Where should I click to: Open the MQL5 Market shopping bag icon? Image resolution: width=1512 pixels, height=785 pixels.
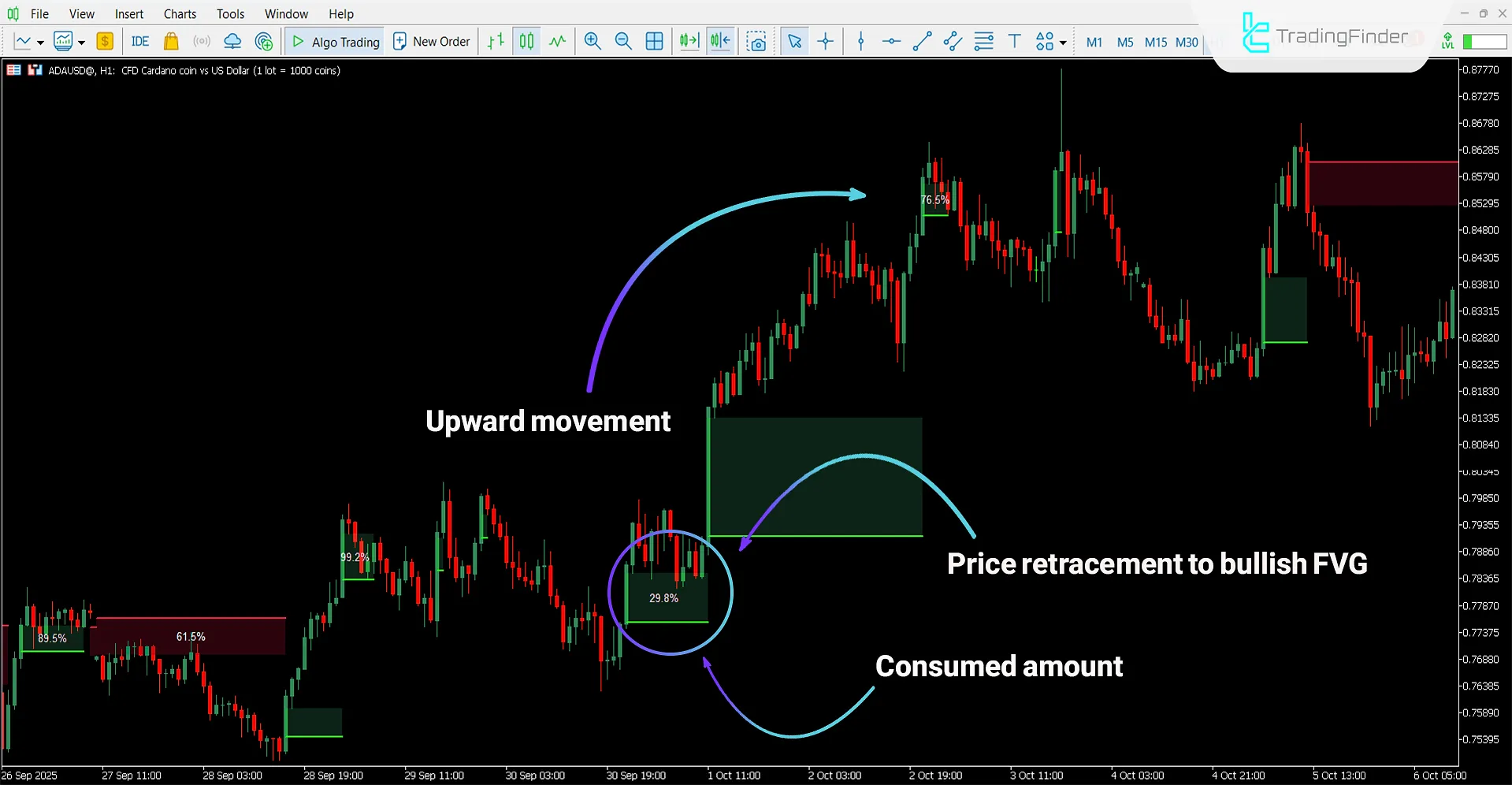171,42
